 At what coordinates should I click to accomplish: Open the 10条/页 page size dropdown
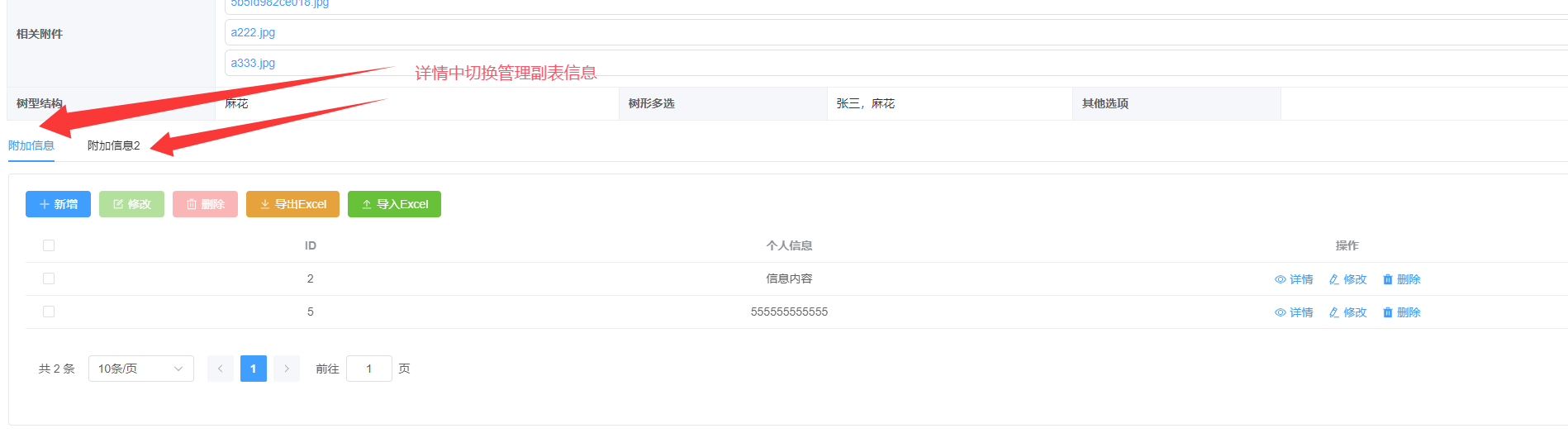click(x=140, y=369)
